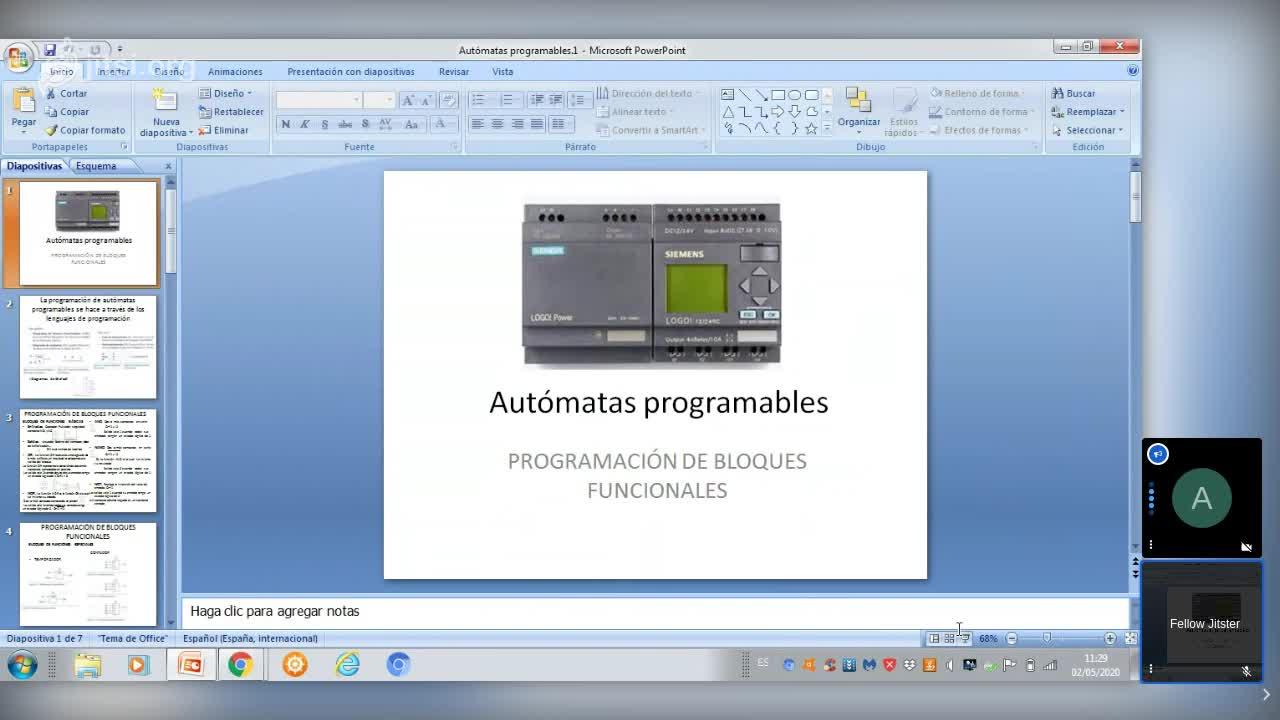Toggle italic (K) formatting
This screenshot has width=1280, height=720.
(x=305, y=124)
